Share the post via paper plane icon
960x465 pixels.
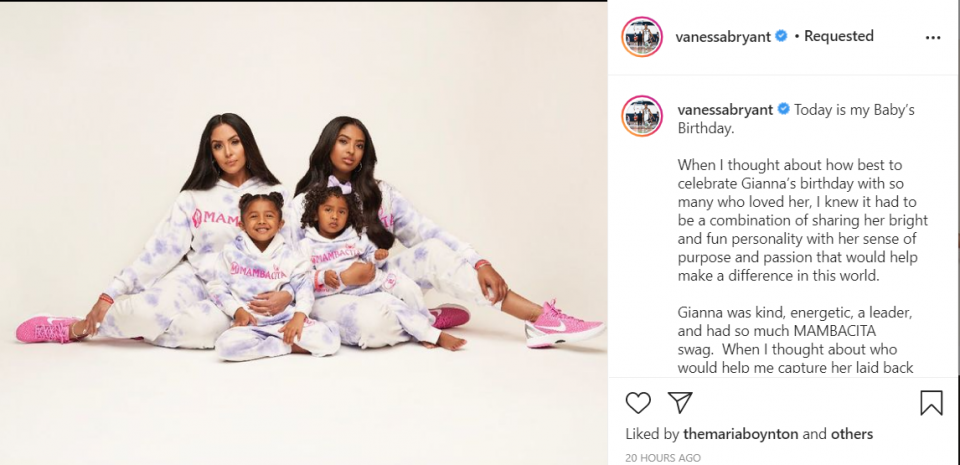[x=680, y=403]
